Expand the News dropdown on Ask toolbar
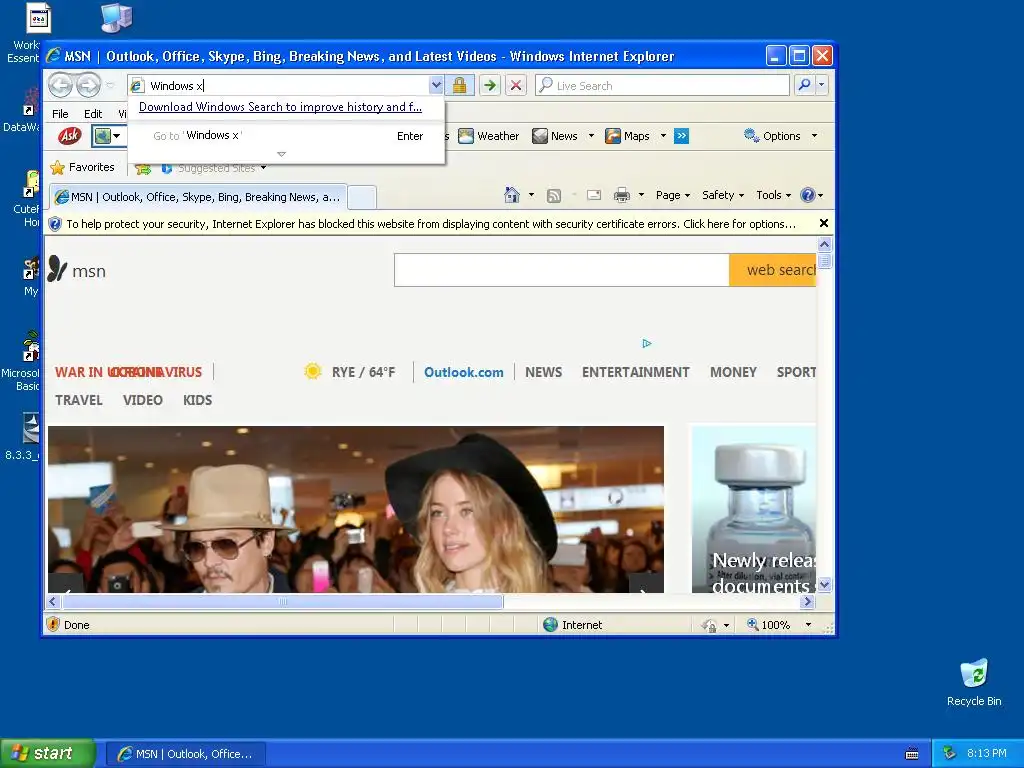The image size is (1024, 768). tap(591, 136)
